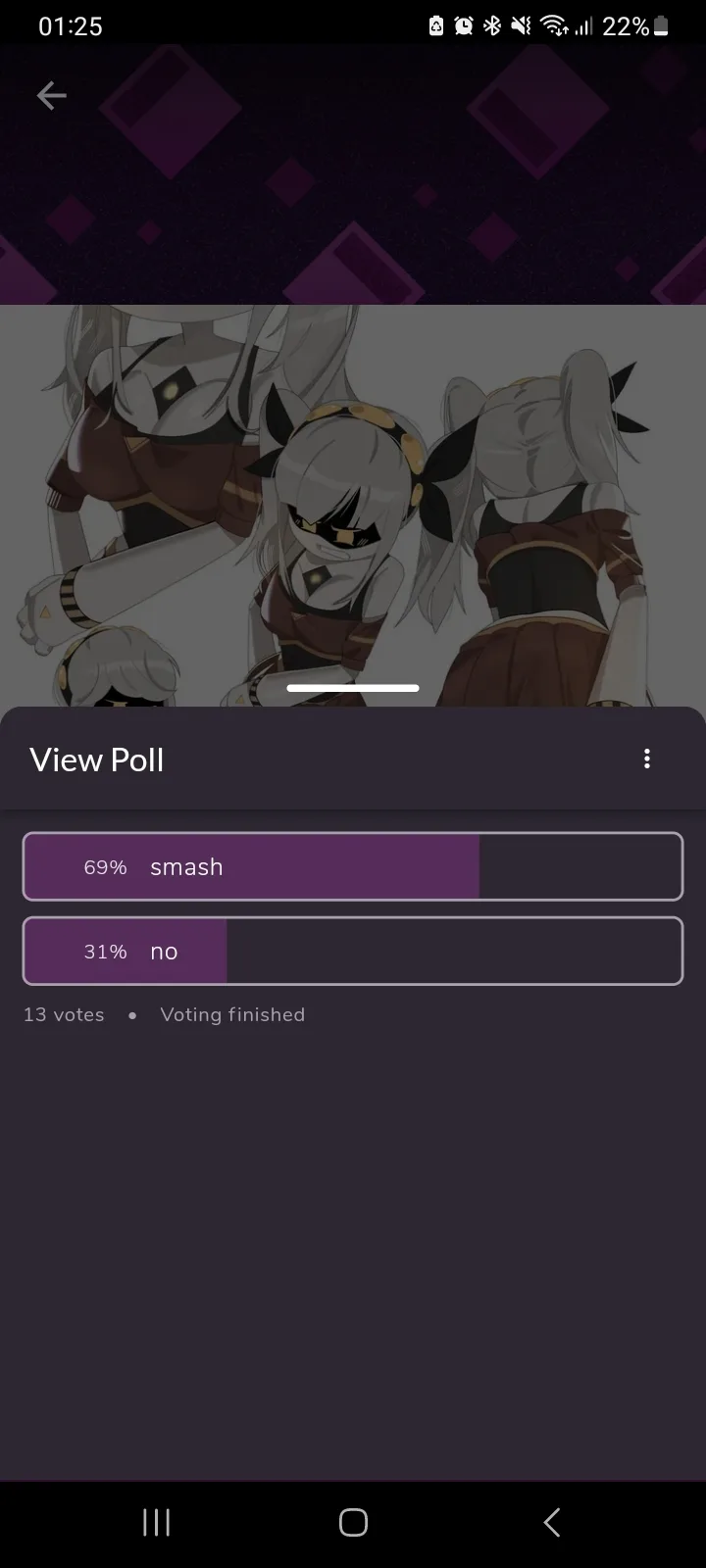
Task: Open the three-dot poll options menu
Action: tap(647, 759)
